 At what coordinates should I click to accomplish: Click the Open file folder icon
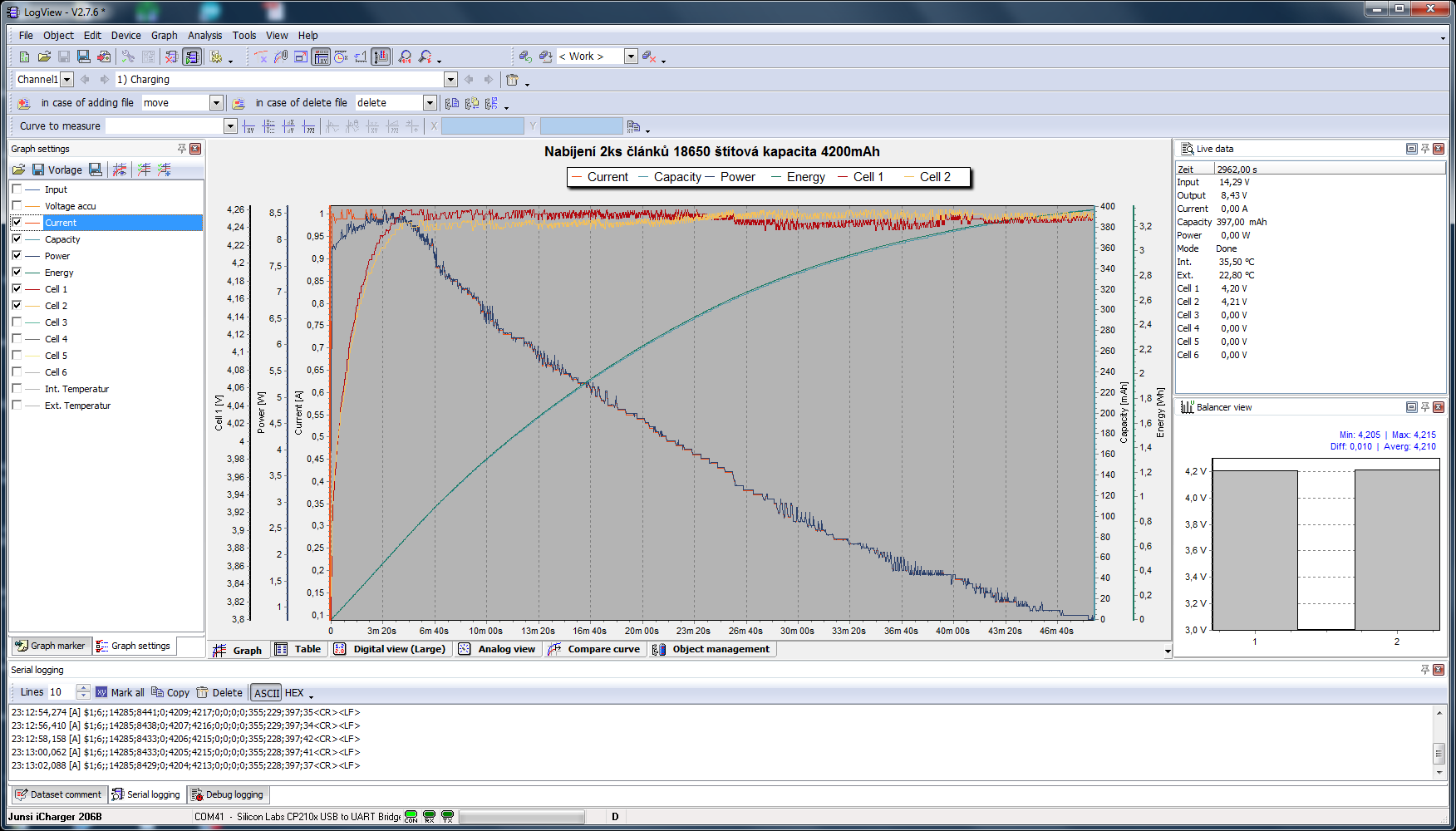click(x=44, y=57)
